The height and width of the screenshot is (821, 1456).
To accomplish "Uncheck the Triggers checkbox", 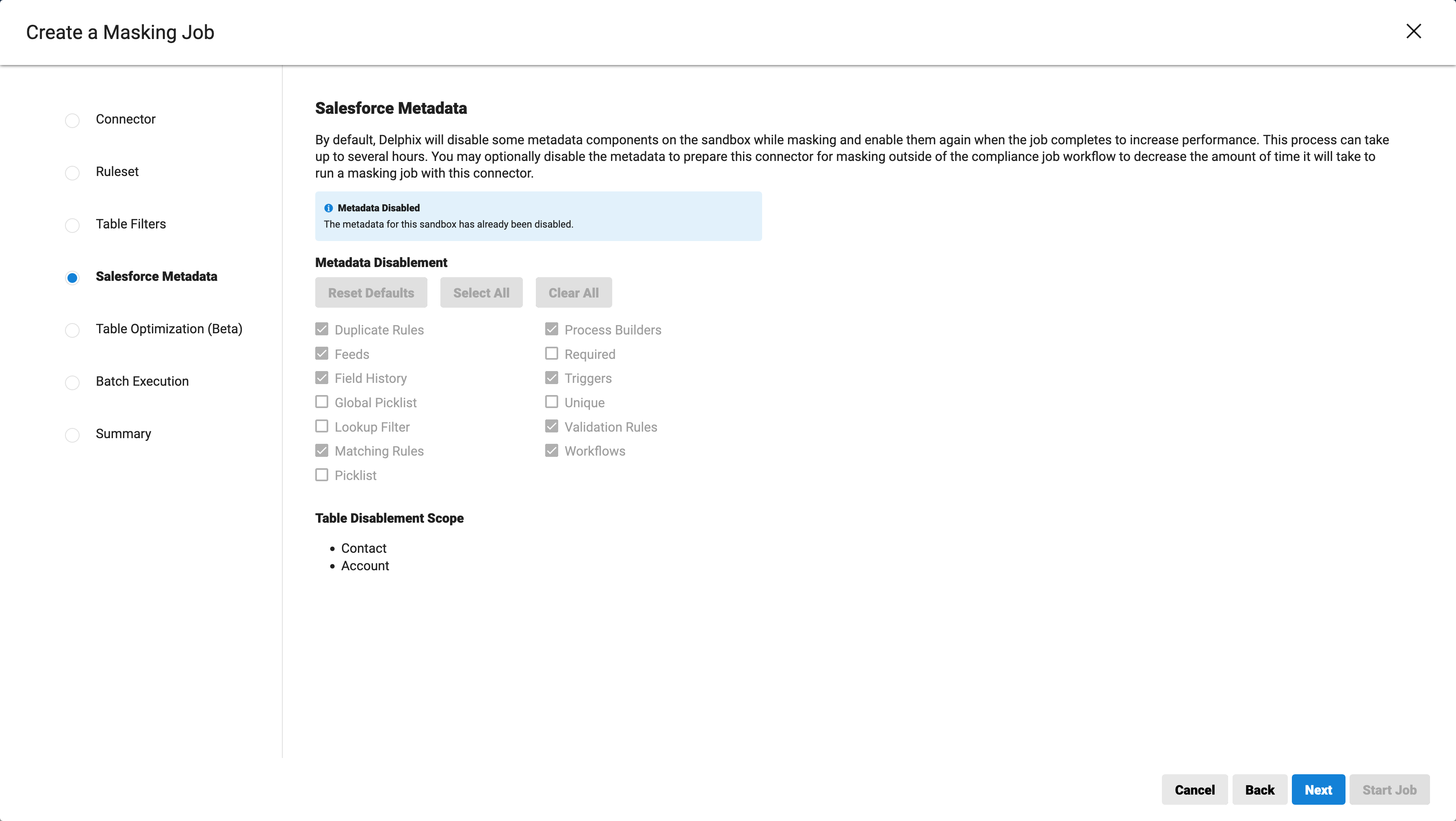I will (552, 378).
